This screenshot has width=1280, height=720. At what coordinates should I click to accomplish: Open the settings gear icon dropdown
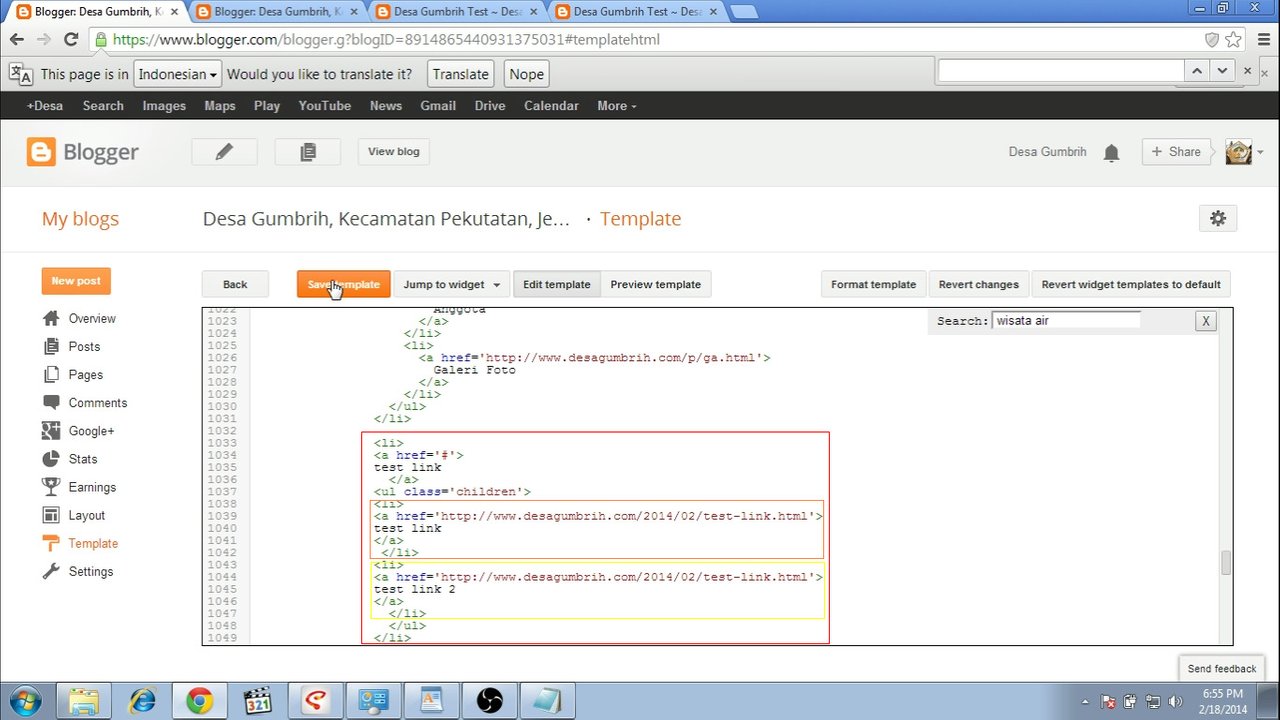point(1217,218)
